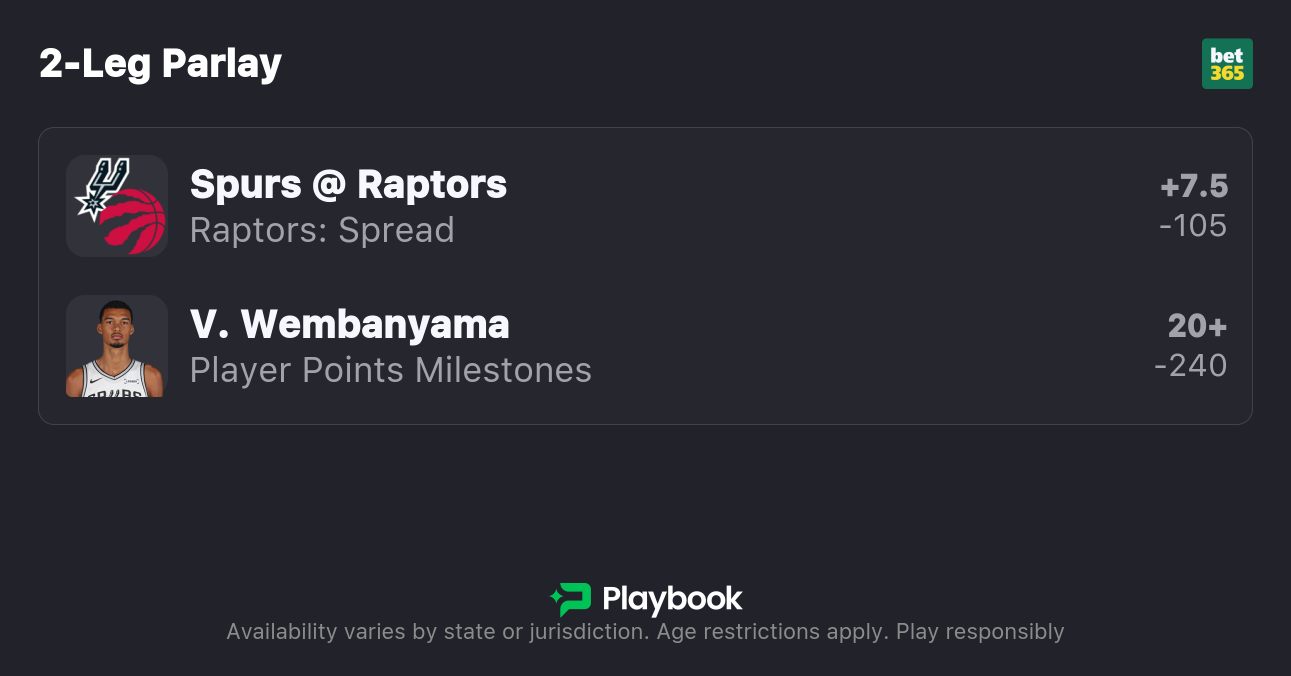1291x676 pixels.
Task: Click the green Playbook logo icon
Action: tap(571, 599)
